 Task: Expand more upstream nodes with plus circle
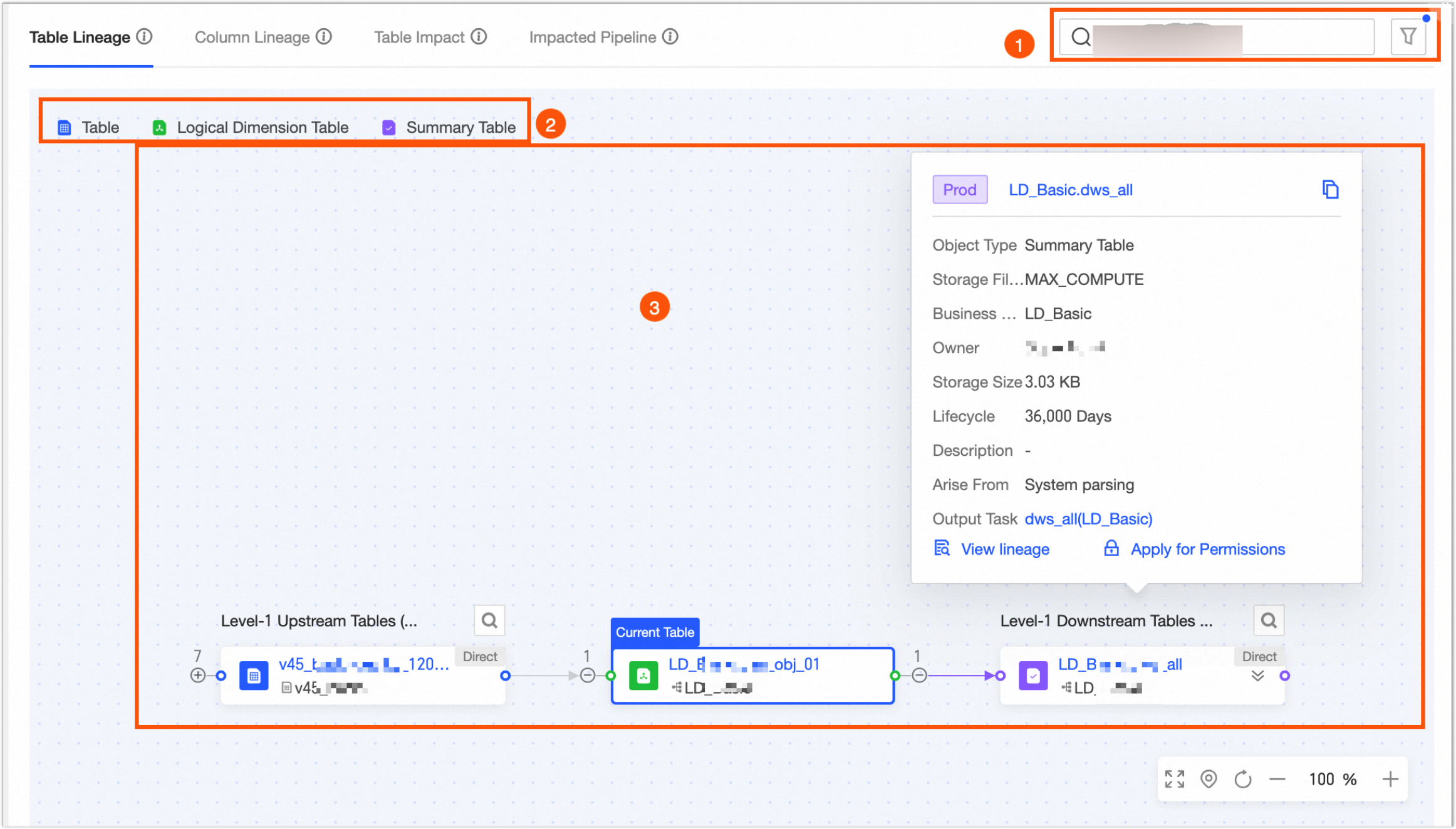(x=198, y=675)
